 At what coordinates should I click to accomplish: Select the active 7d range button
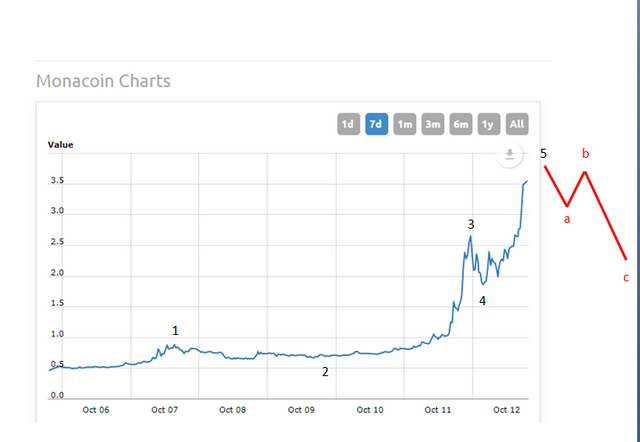click(x=376, y=124)
